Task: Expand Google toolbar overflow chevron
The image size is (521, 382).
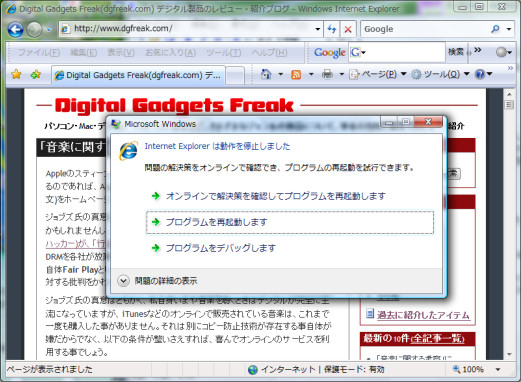Action: (x=478, y=50)
